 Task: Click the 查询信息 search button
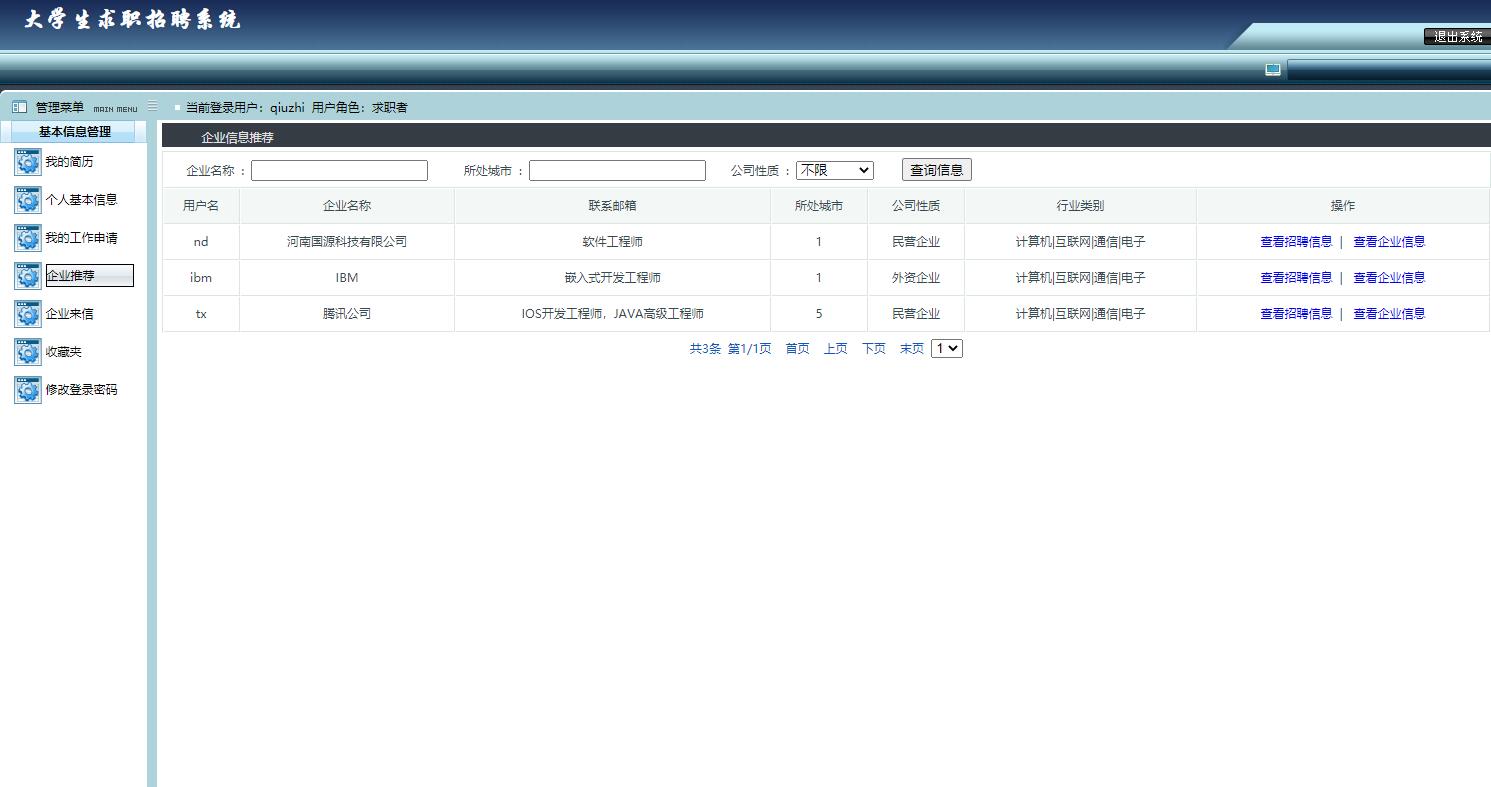pyautogui.click(x=936, y=169)
